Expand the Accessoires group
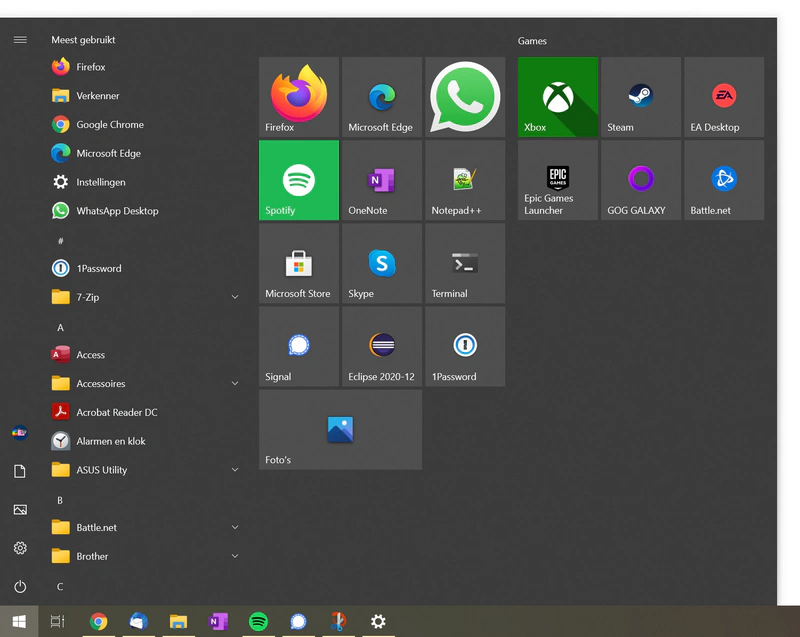 click(x=234, y=383)
